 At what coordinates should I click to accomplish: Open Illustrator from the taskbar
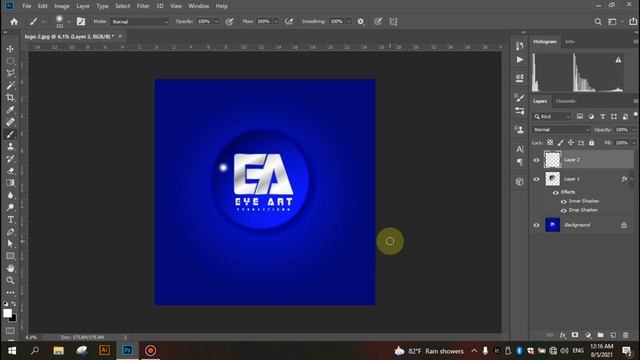(104, 351)
